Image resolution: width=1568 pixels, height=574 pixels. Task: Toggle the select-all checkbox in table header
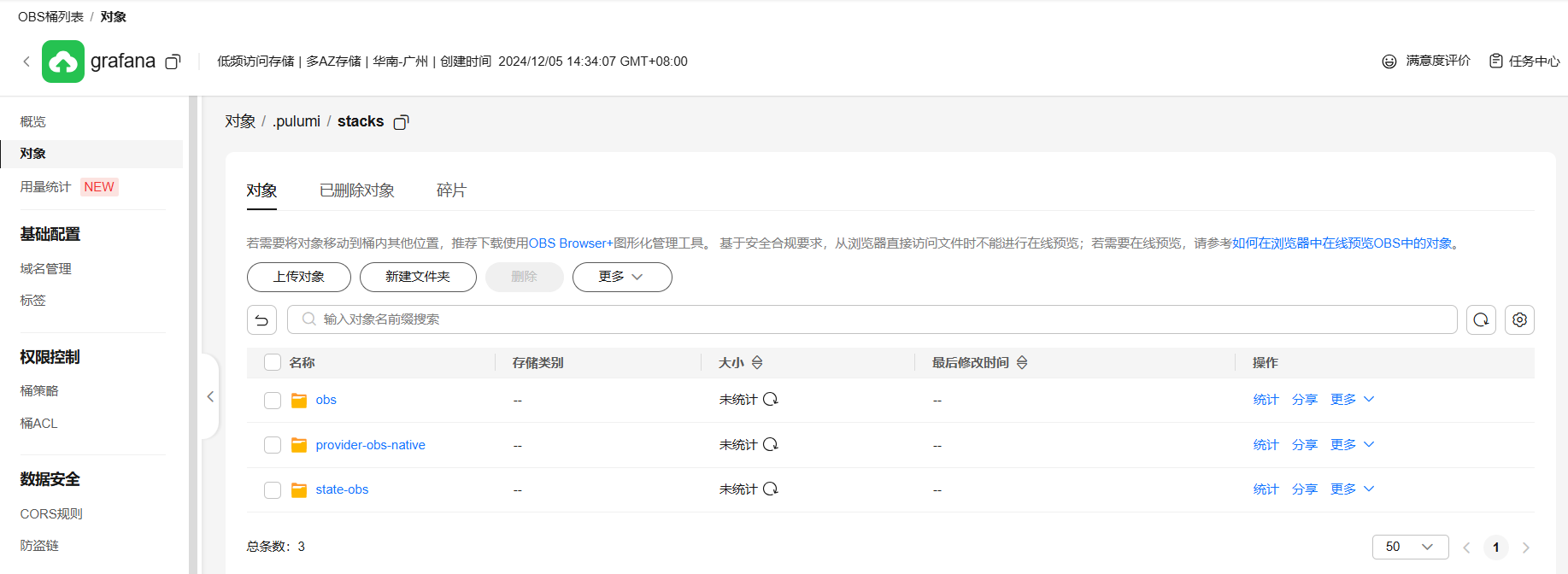[273, 362]
